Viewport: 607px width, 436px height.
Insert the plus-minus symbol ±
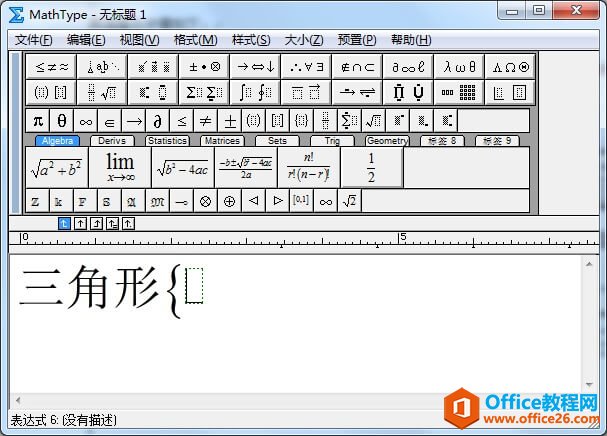(x=230, y=121)
